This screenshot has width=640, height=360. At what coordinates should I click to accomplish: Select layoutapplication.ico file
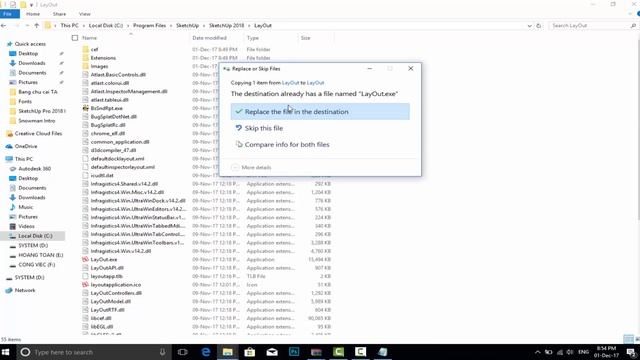coord(116,284)
